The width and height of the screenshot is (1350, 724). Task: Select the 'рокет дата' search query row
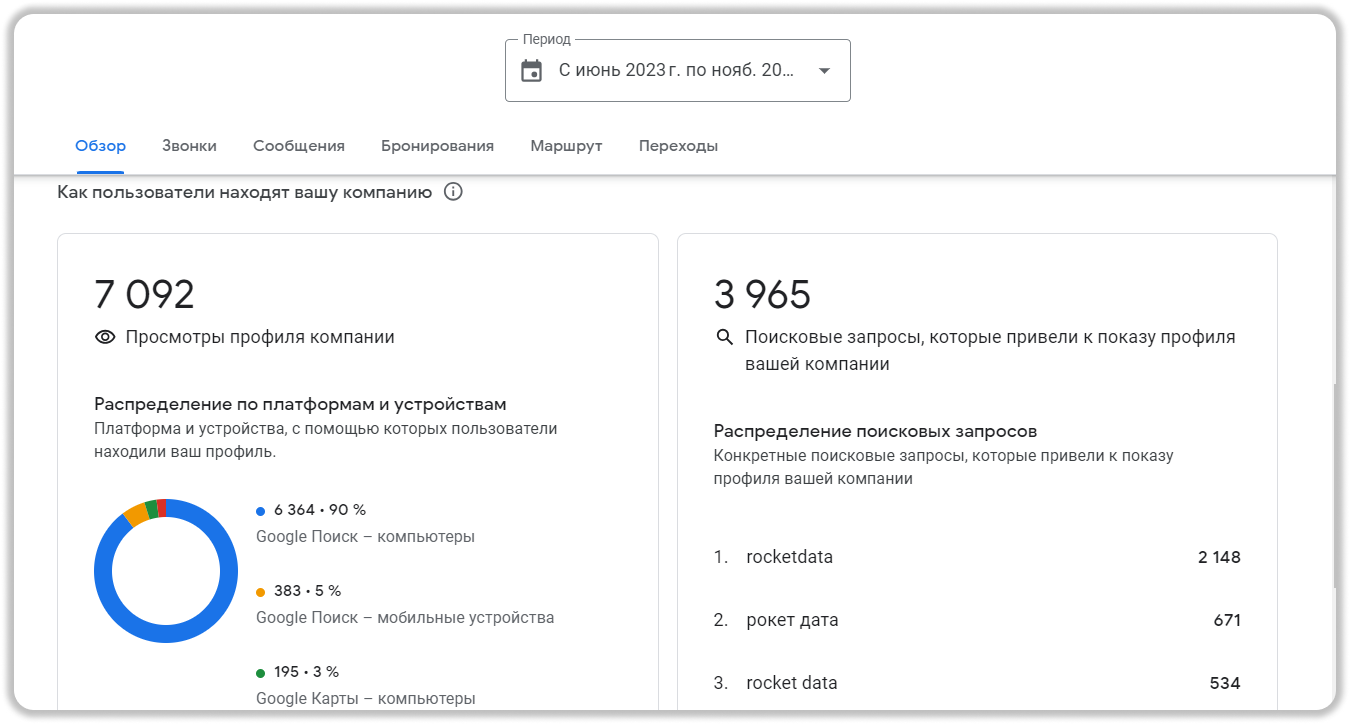click(977, 620)
